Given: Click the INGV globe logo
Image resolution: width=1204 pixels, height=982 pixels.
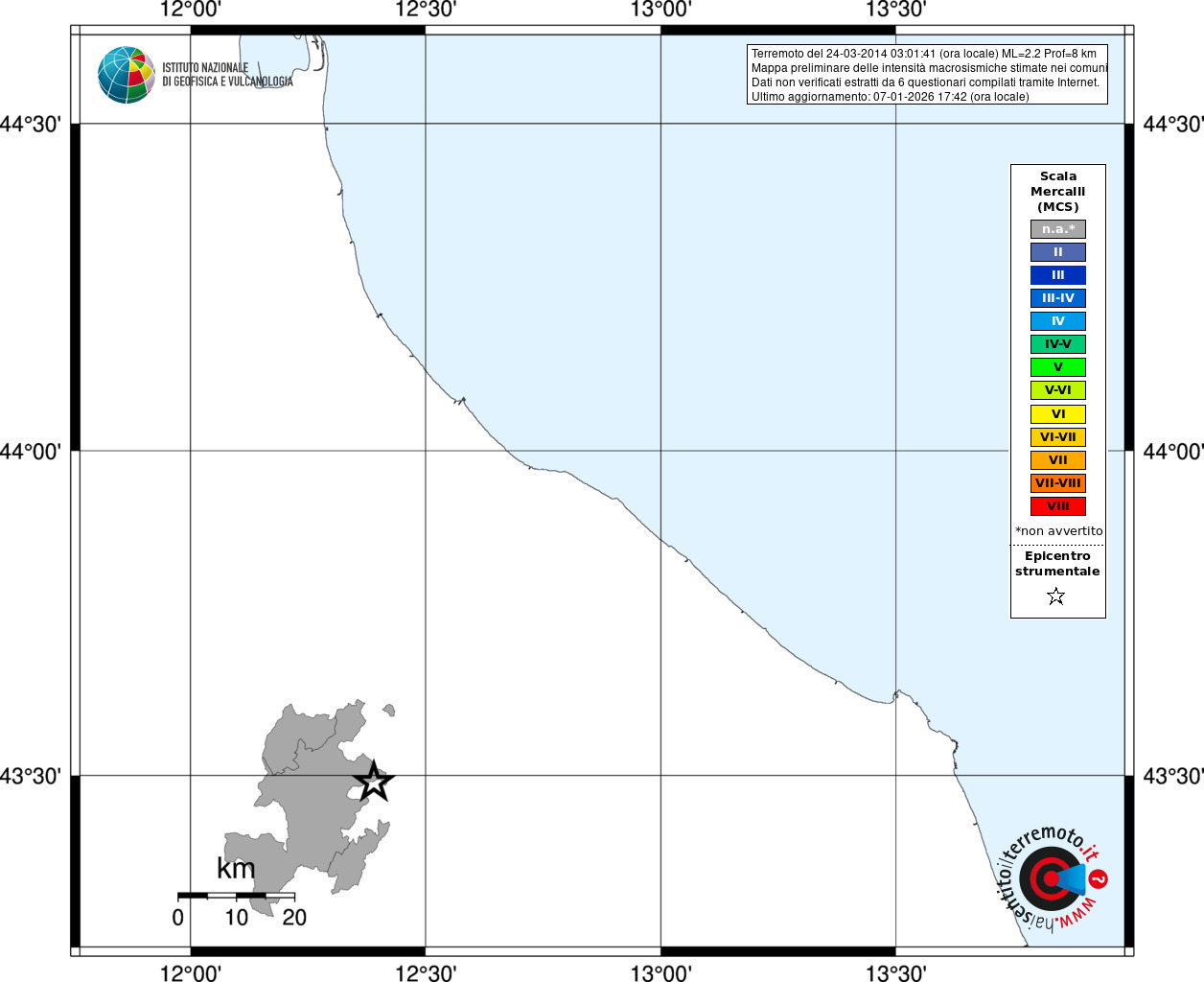Looking at the screenshot, I should (127, 75).
